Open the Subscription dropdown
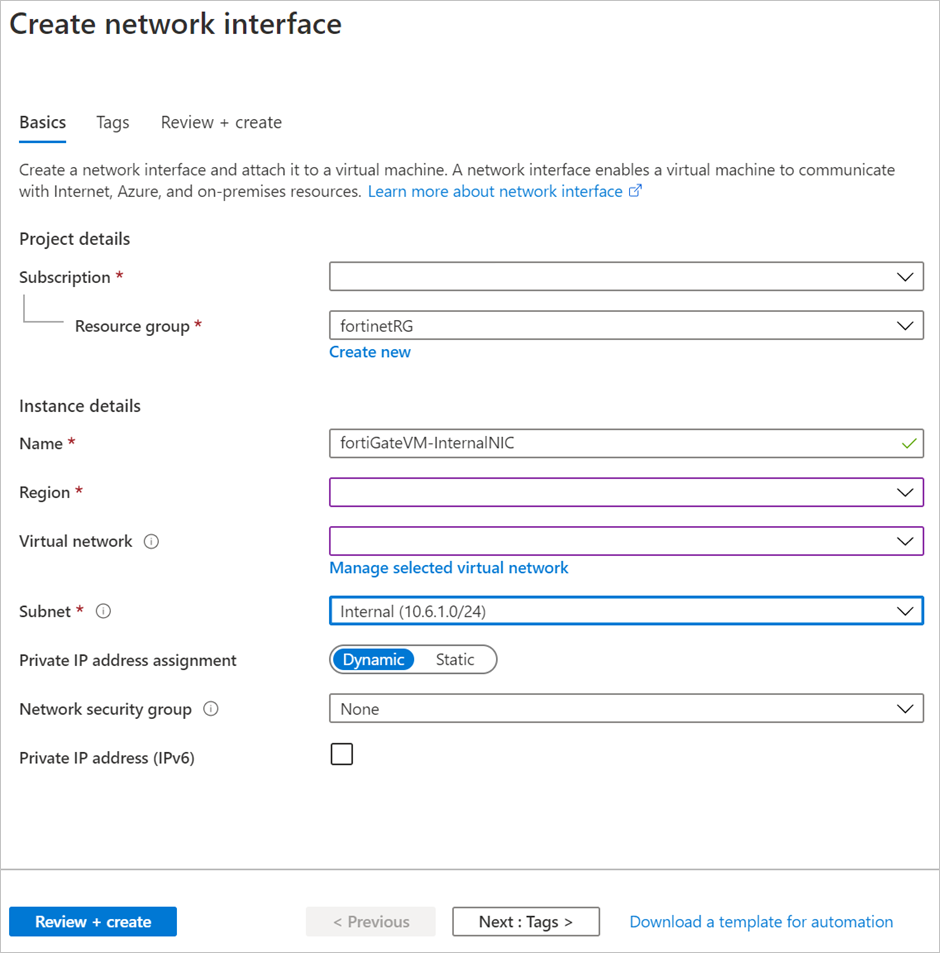 626,277
